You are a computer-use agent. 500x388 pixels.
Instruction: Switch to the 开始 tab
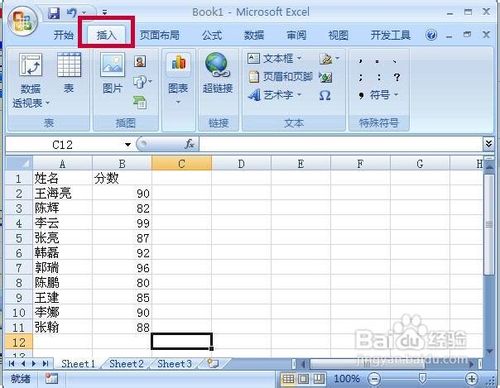coord(63,35)
